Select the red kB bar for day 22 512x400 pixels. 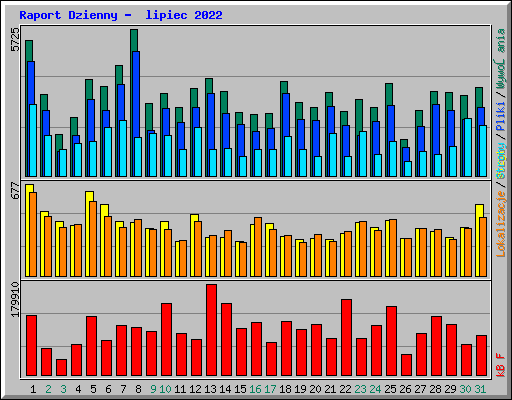coord(346,337)
